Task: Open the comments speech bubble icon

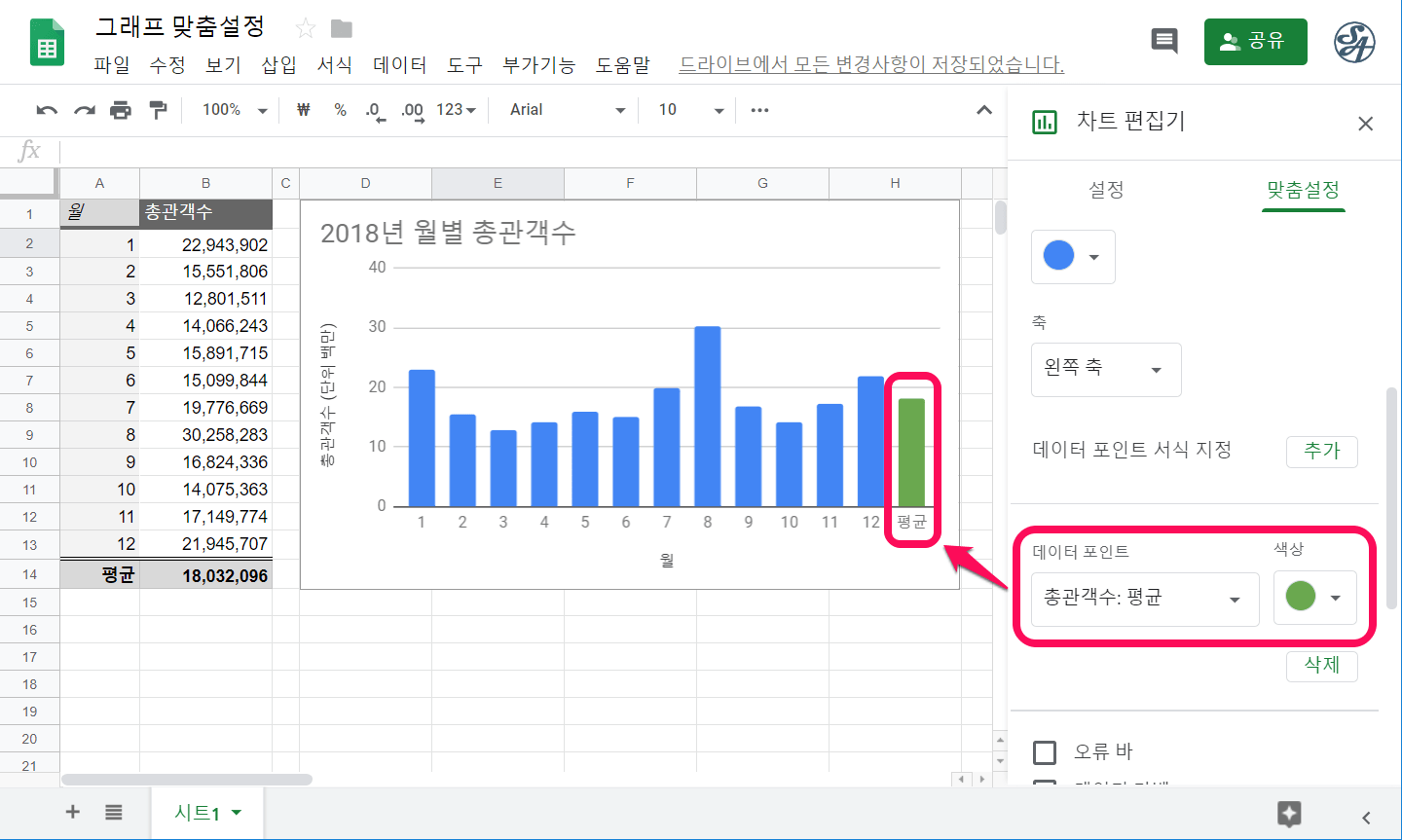Action: point(1163,41)
